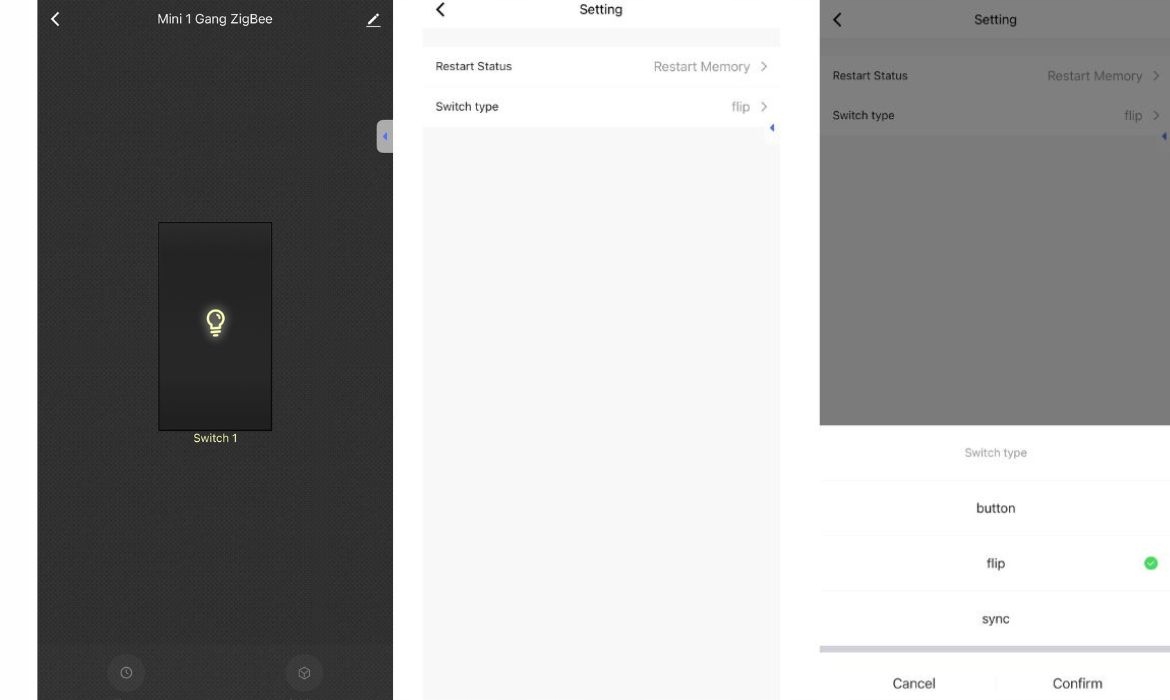Go back from the dimmed Setting screen

coord(837,20)
